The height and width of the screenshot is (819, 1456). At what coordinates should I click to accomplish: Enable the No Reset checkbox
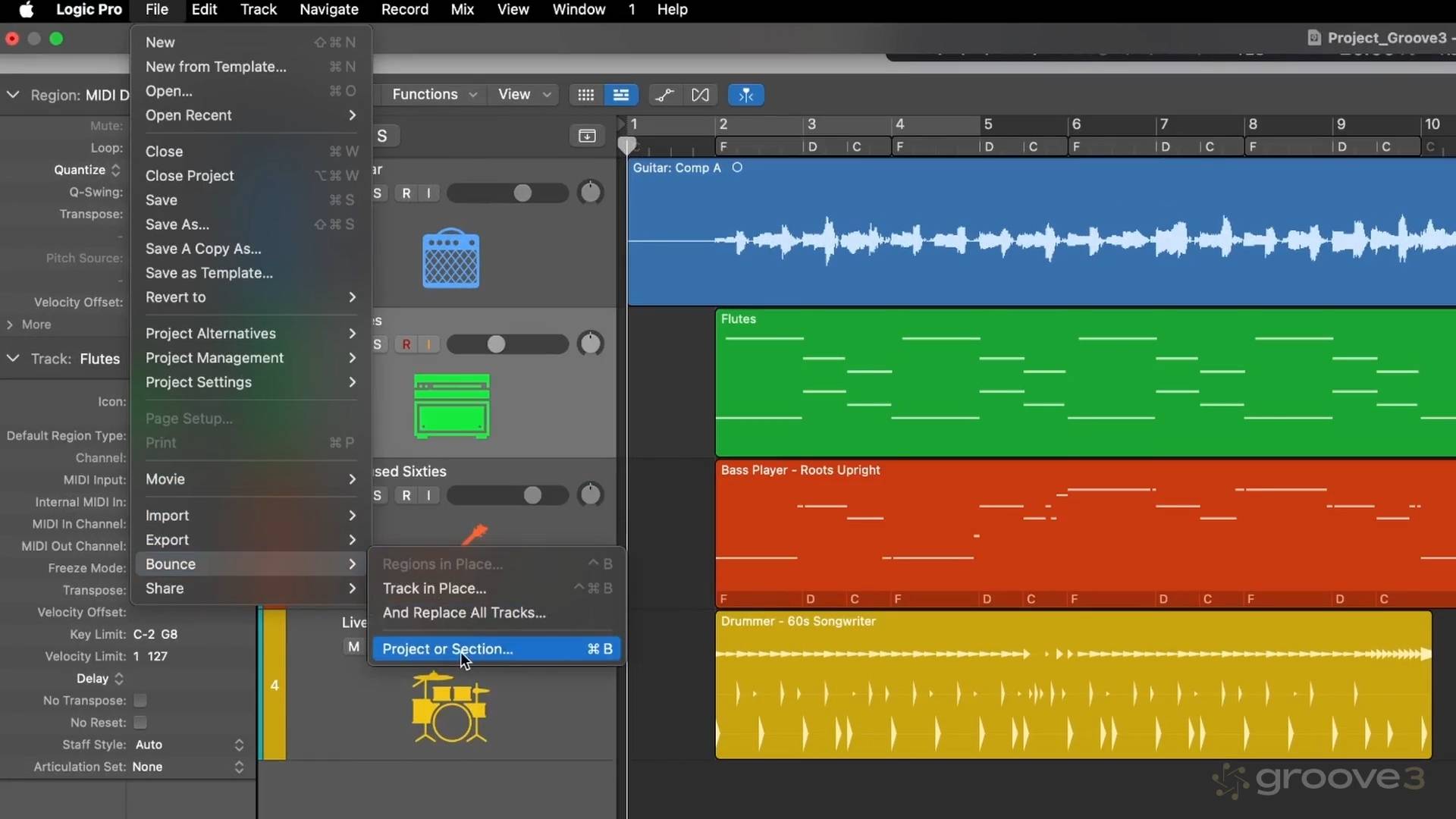pos(140,722)
